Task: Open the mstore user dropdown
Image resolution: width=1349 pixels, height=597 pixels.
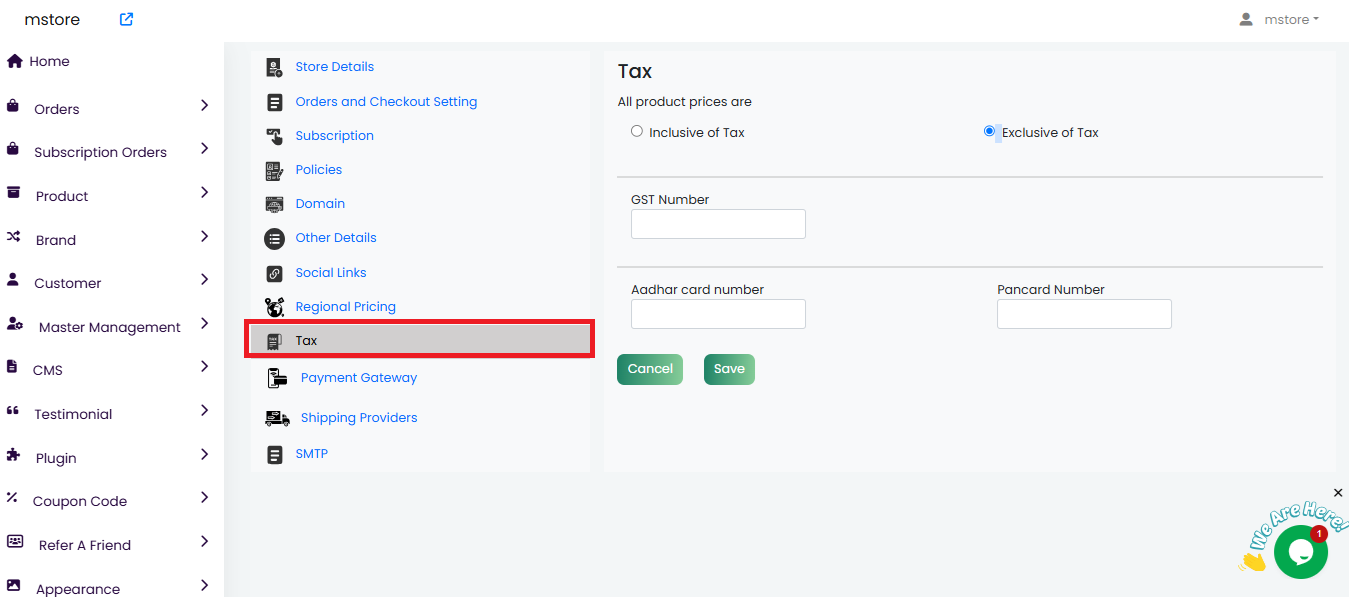Action: point(1279,19)
